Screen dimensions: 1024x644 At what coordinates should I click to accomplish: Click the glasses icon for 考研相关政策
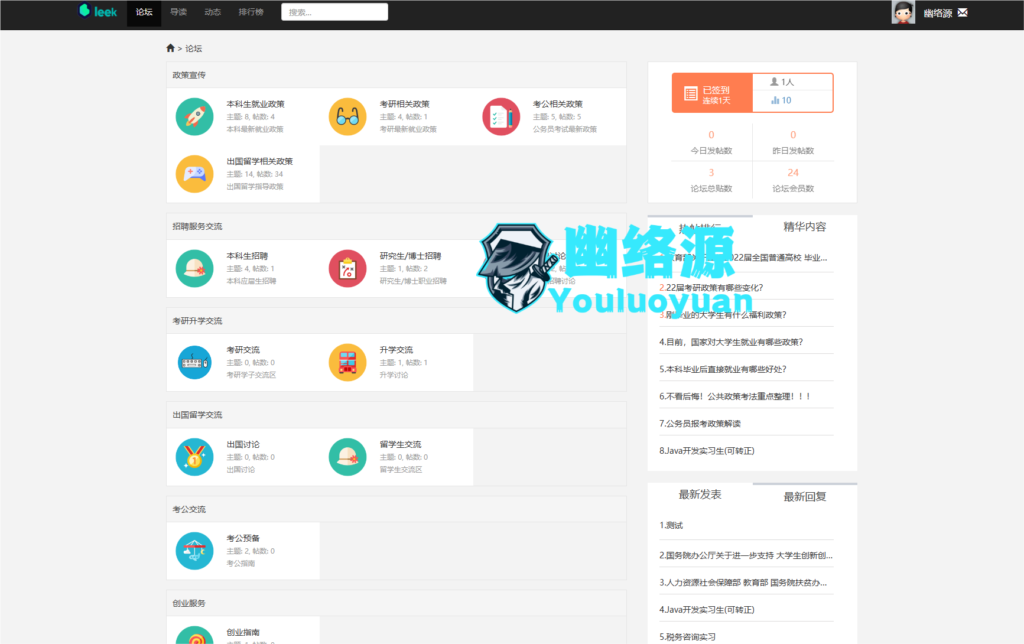pyautogui.click(x=347, y=116)
